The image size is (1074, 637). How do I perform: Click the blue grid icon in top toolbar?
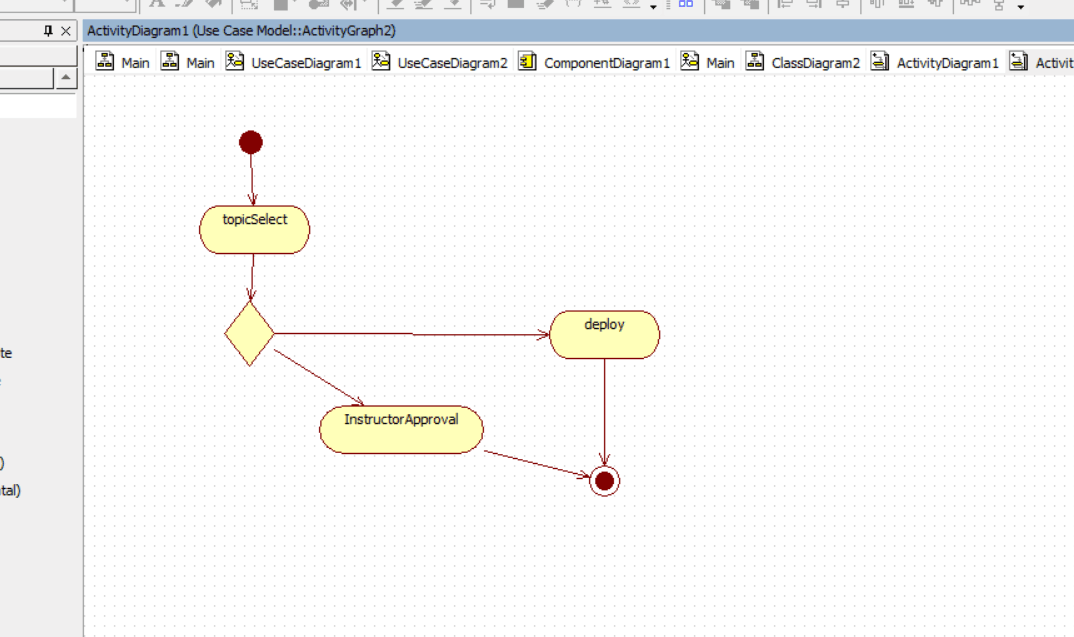[x=686, y=4]
